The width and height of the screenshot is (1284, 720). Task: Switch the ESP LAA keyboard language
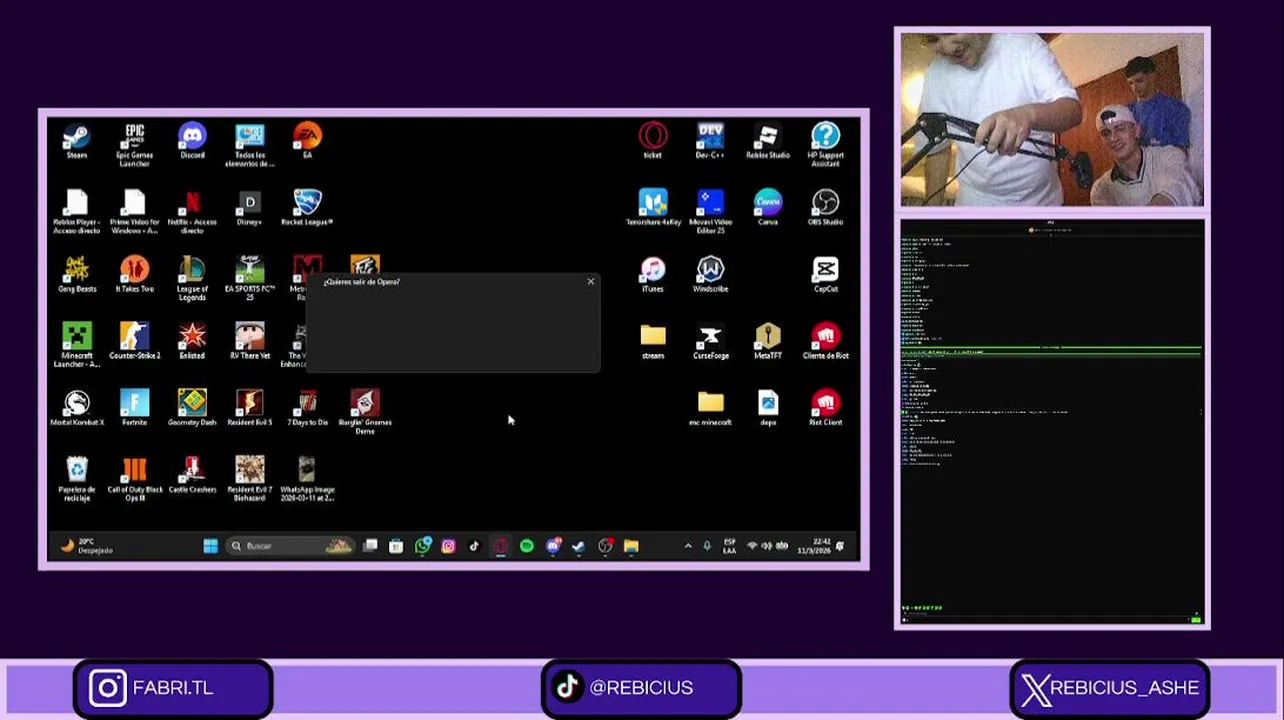pyautogui.click(x=729, y=546)
